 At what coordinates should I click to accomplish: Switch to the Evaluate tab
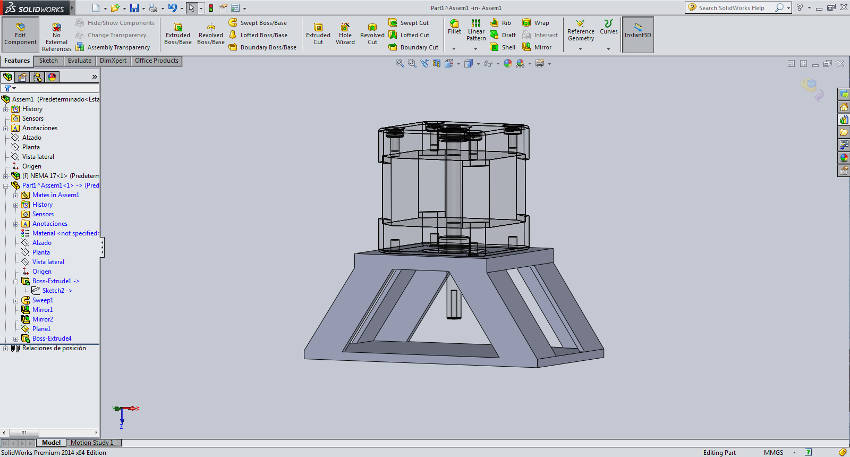[79, 61]
